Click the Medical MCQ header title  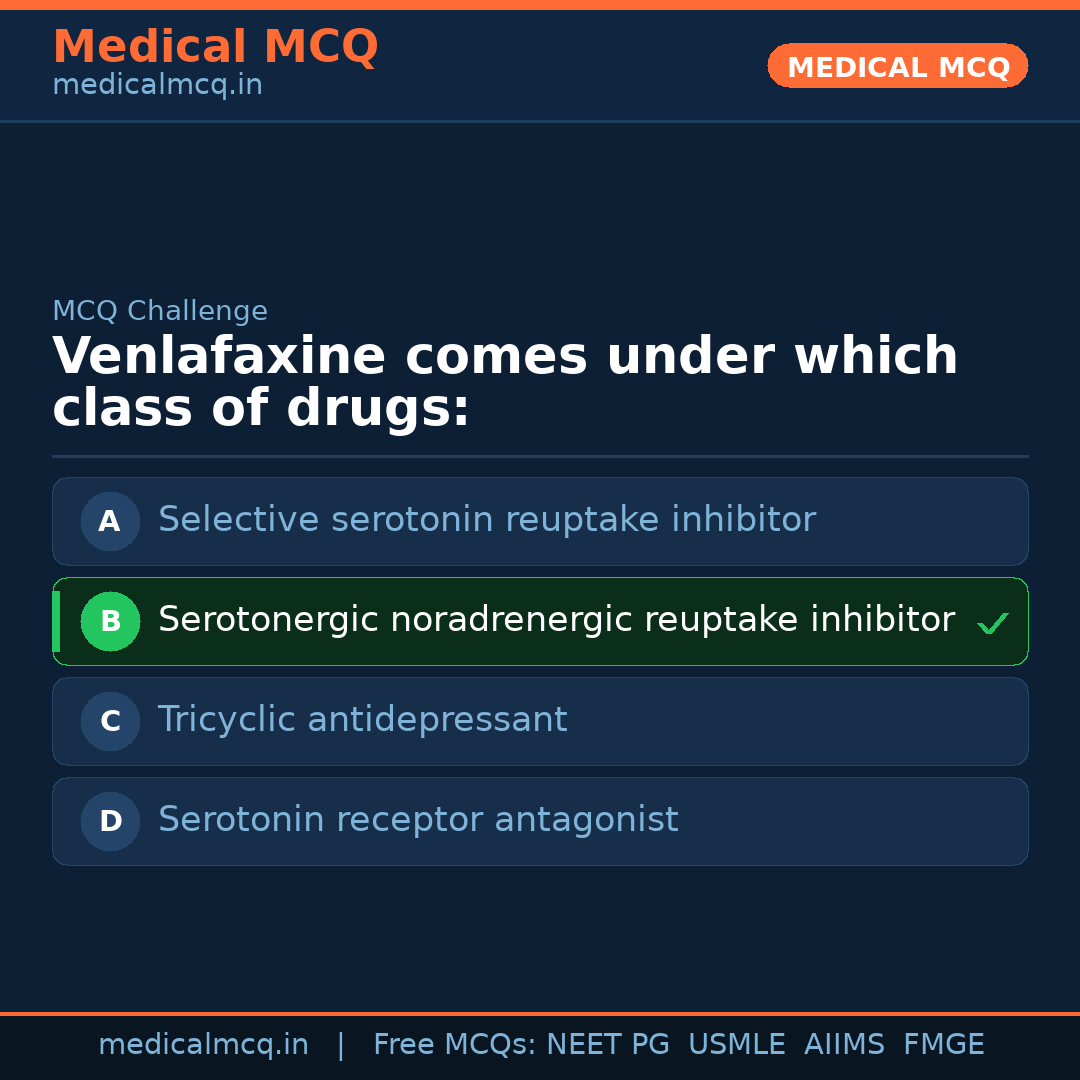pos(215,47)
